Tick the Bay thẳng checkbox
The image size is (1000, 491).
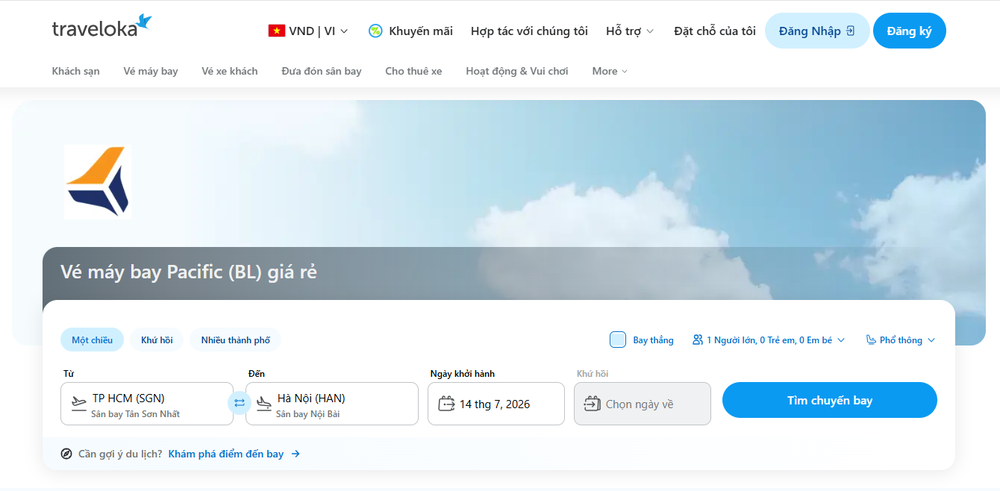click(617, 340)
